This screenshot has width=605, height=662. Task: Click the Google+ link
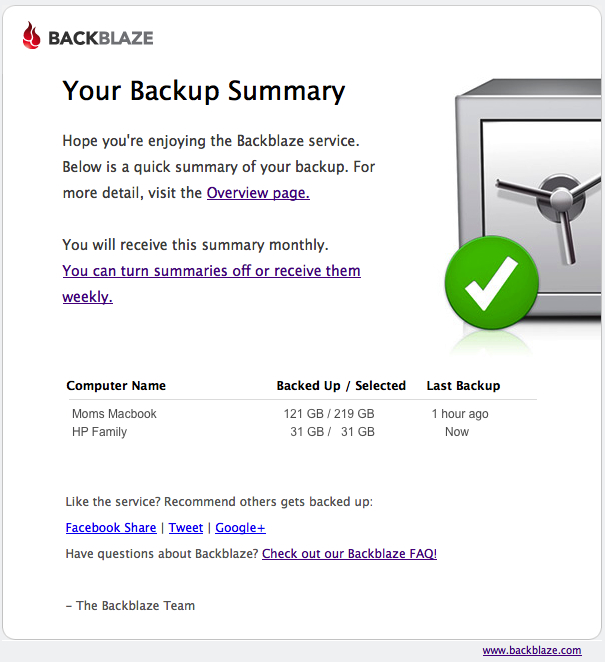240,528
